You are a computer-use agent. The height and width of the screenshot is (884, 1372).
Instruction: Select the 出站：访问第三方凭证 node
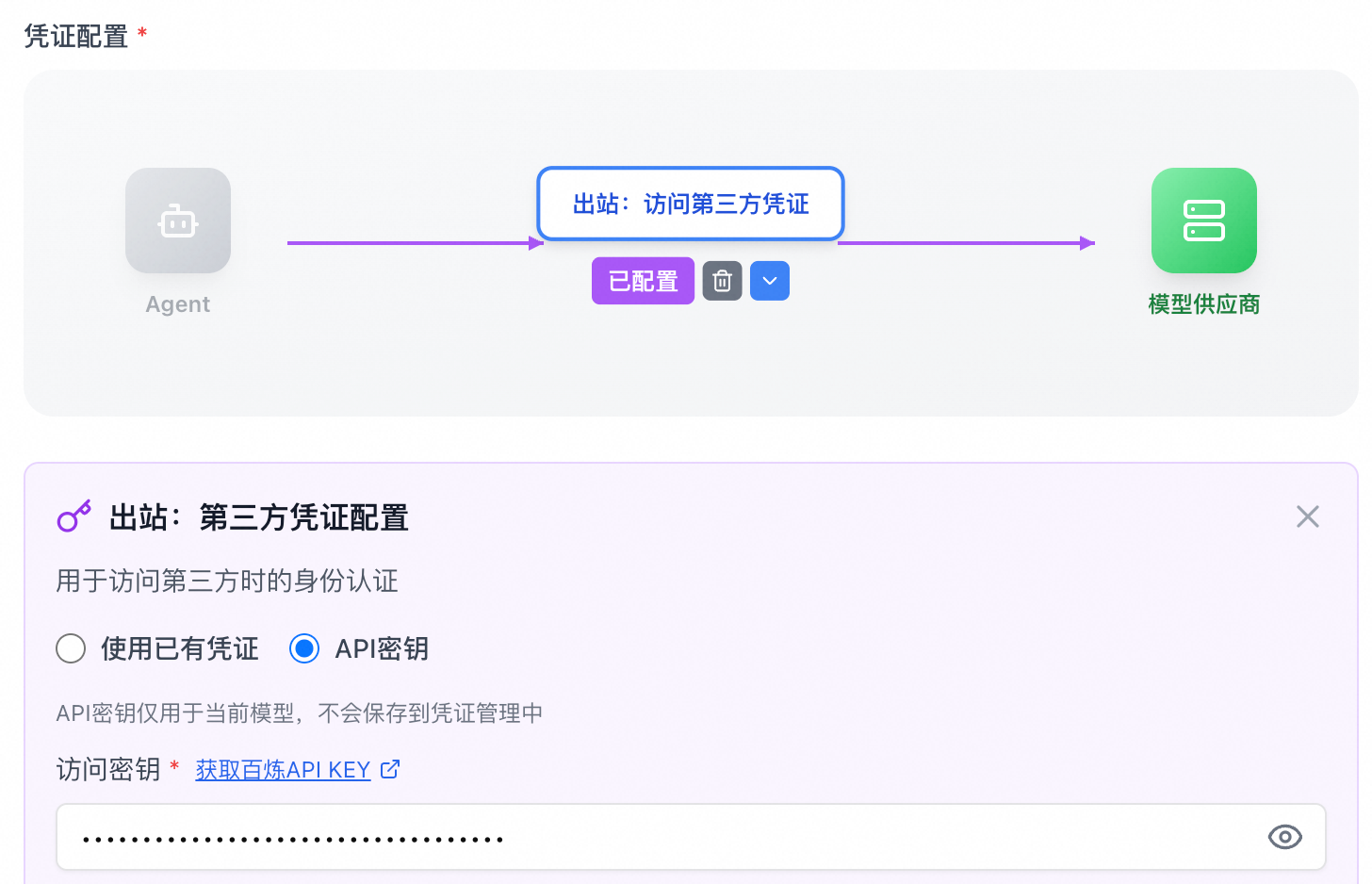tap(690, 204)
